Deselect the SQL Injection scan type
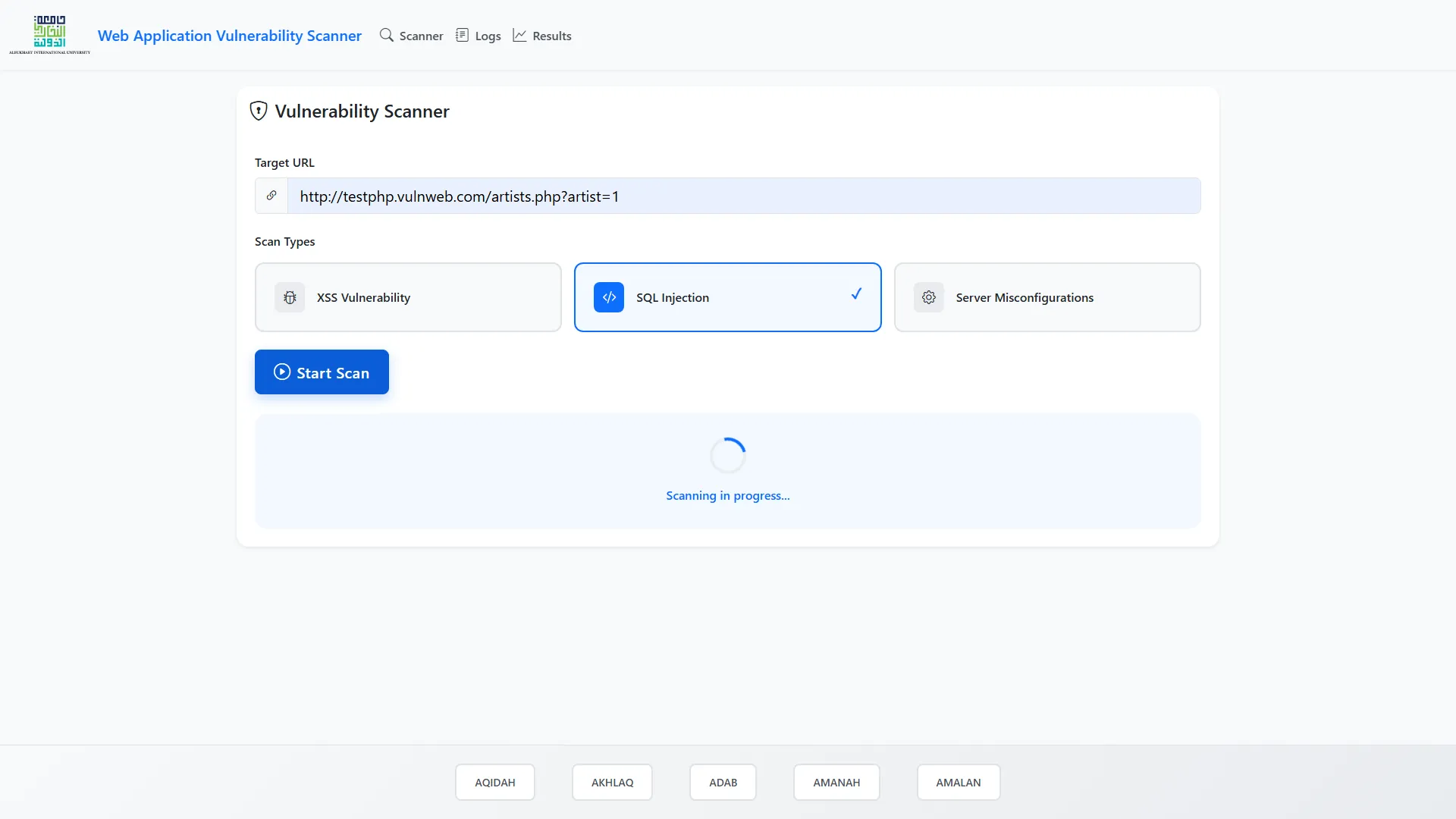This screenshot has height=819, width=1456. tap(728, 297)
